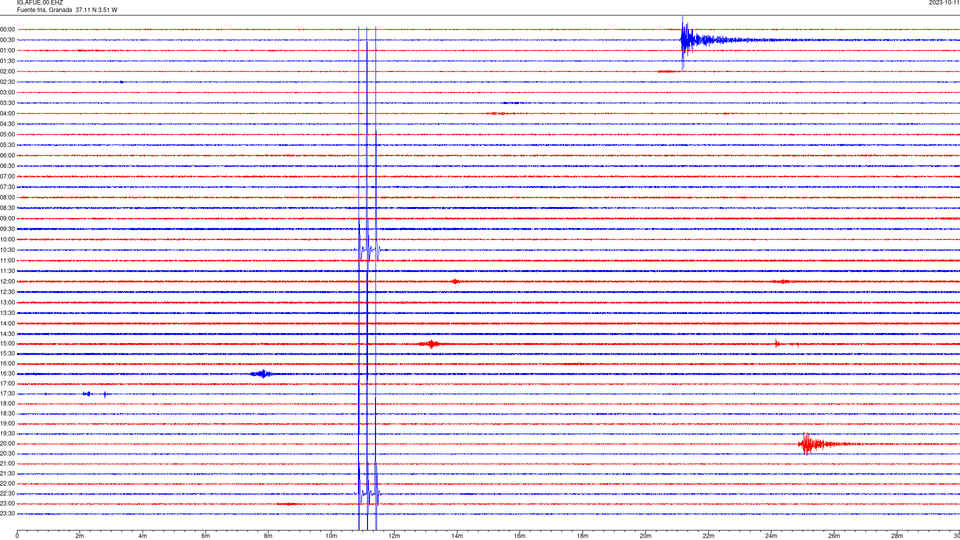Select the 8m axis tick label
960x540 pixels.
point(268,536)
